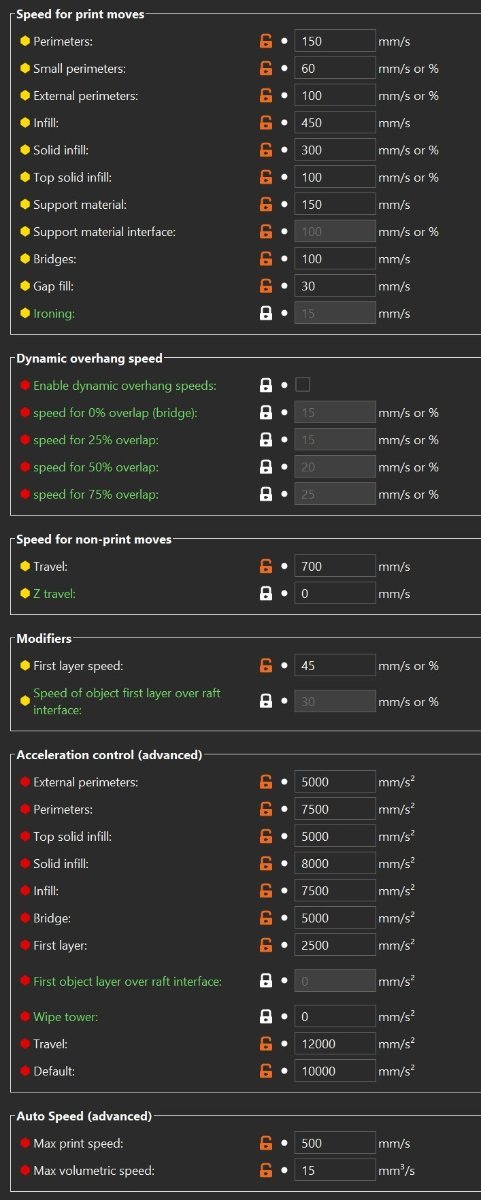This screenshot has height=1200, width=481.
Task: Click the lock icon beside First layer speed
Action: [x=266, y=665]
